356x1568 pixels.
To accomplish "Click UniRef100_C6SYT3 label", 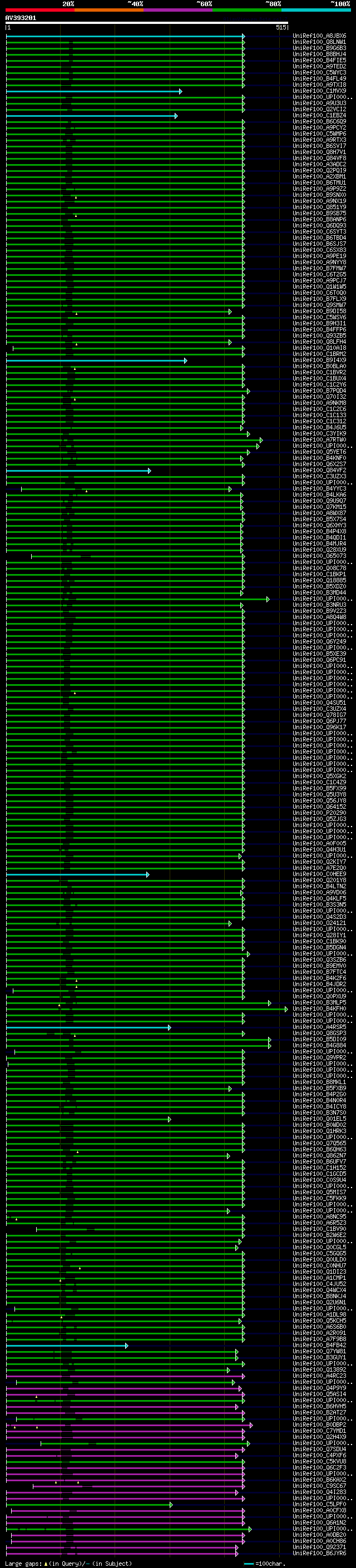I will click(319, 232).
